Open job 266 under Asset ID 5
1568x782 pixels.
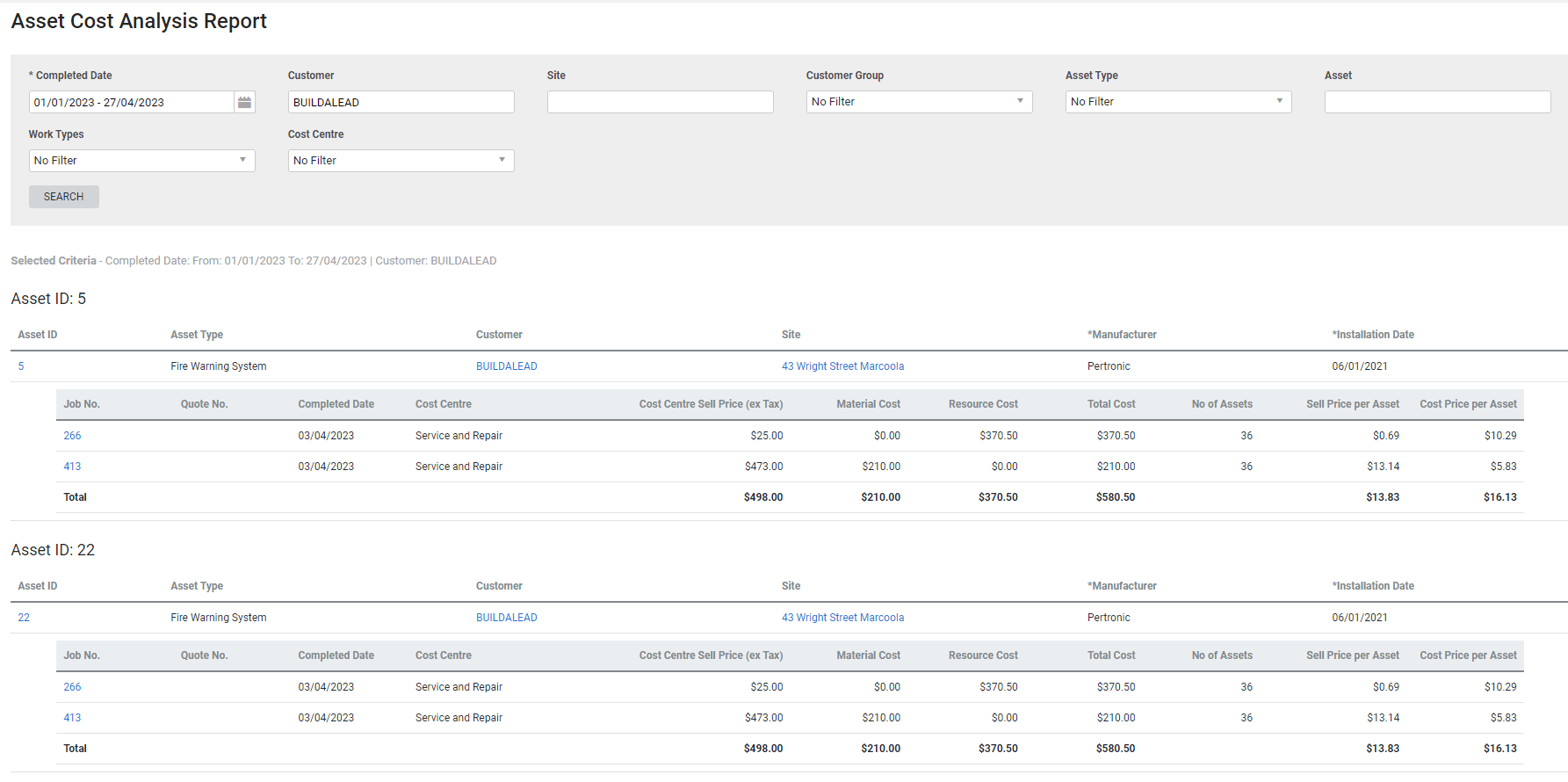point(72,436)
